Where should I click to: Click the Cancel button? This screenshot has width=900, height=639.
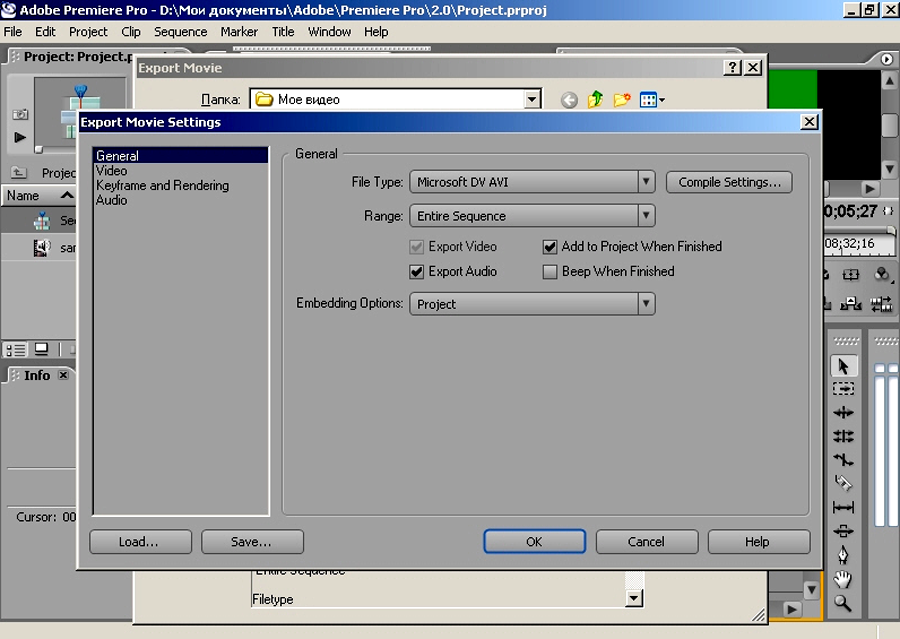click(x=647, y=541)
